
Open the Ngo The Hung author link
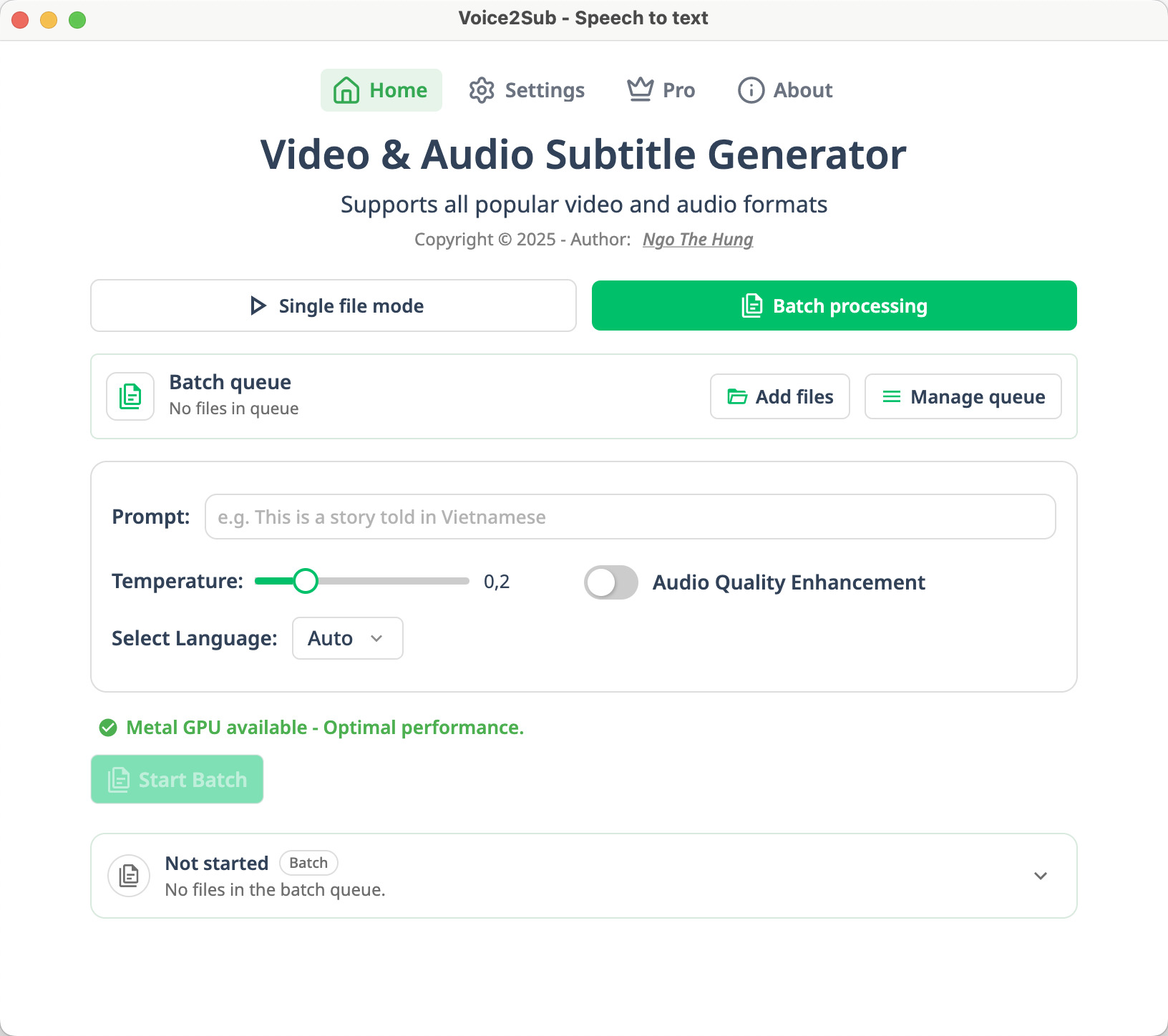(x=698, y=239)
